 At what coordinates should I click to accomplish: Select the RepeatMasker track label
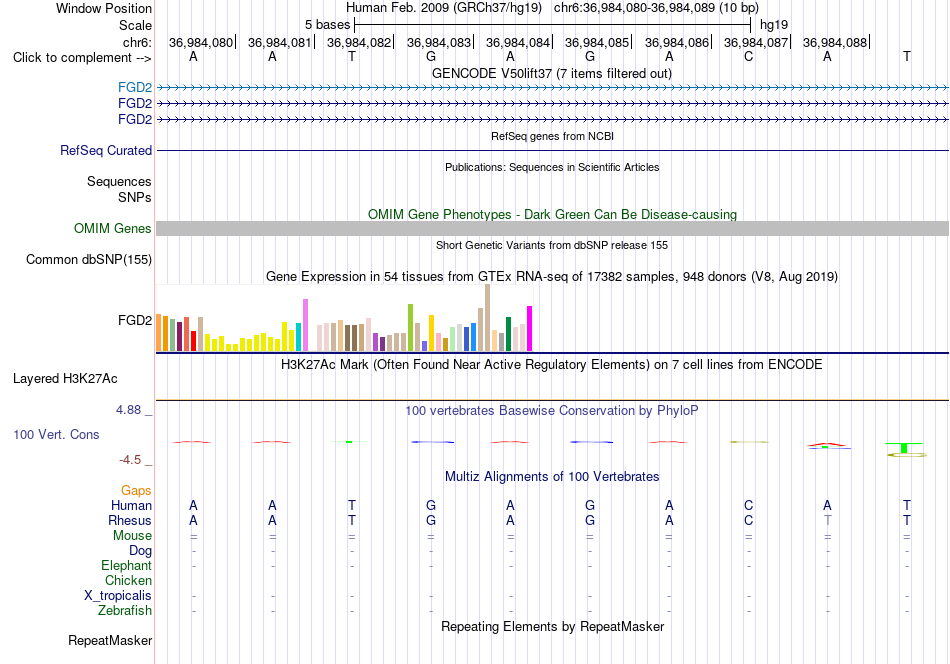(x=110, y=640)
